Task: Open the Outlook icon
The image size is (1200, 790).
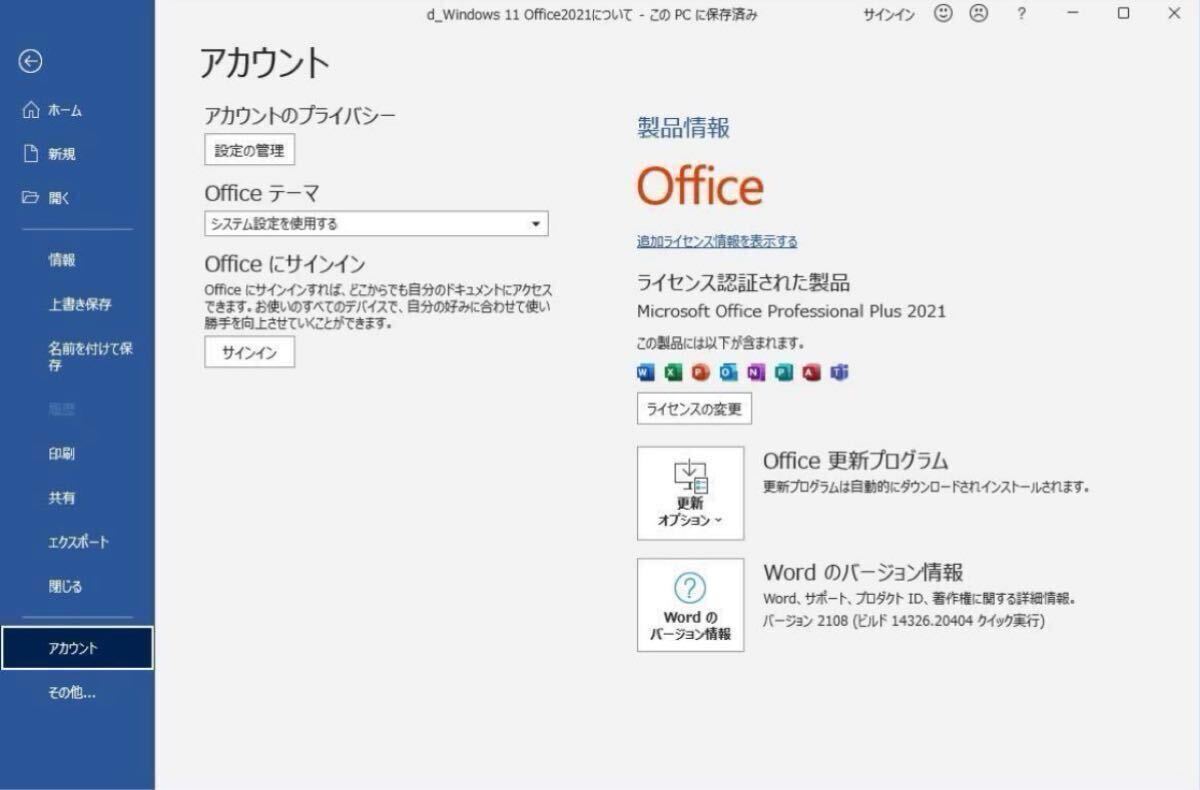Action: (728, 372)
